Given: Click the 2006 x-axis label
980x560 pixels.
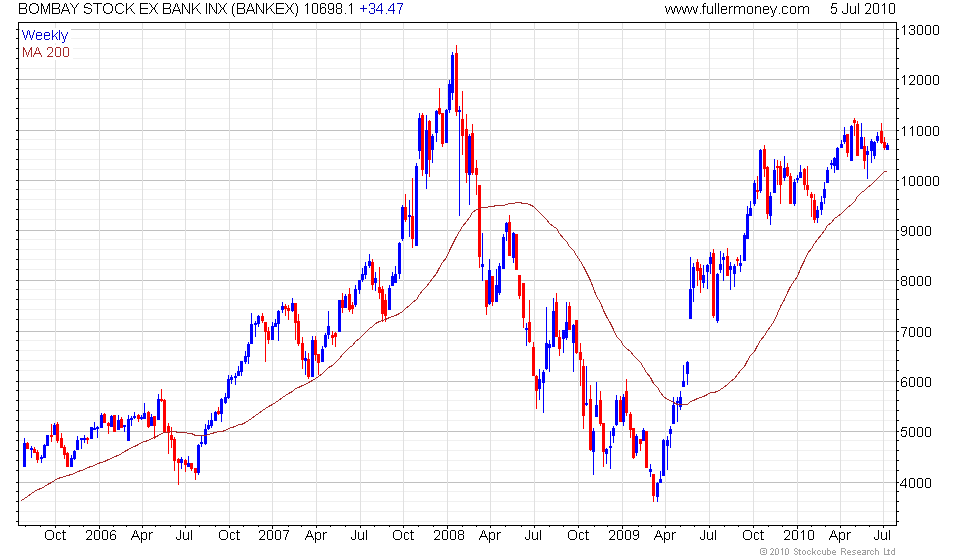Looking at the screenshot, I should point(101,536).
